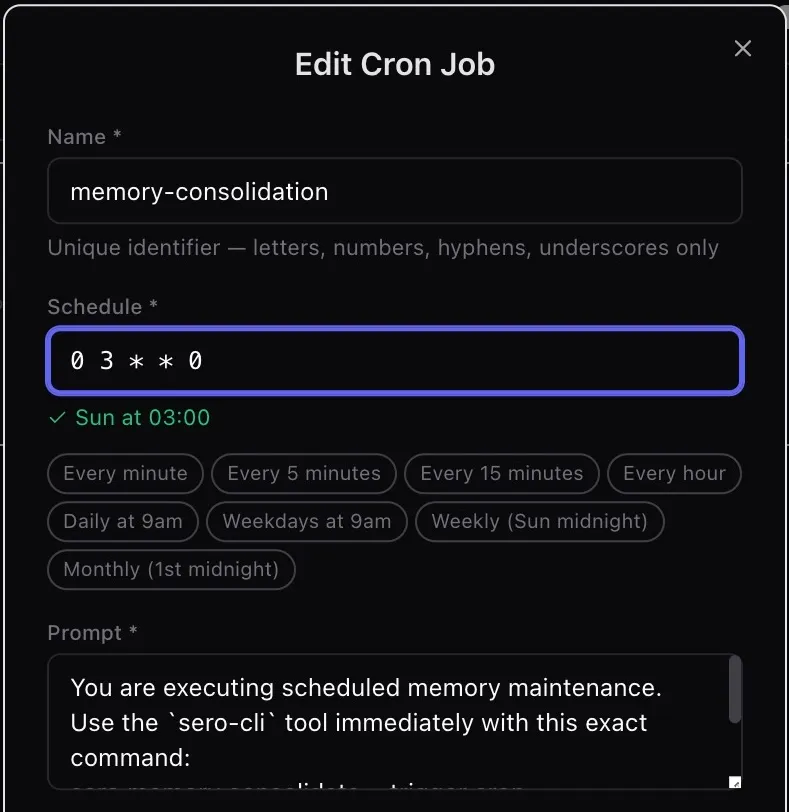
Task: Choose Weekly (Sun midnight) preset
Action: (x=540, y=521)
